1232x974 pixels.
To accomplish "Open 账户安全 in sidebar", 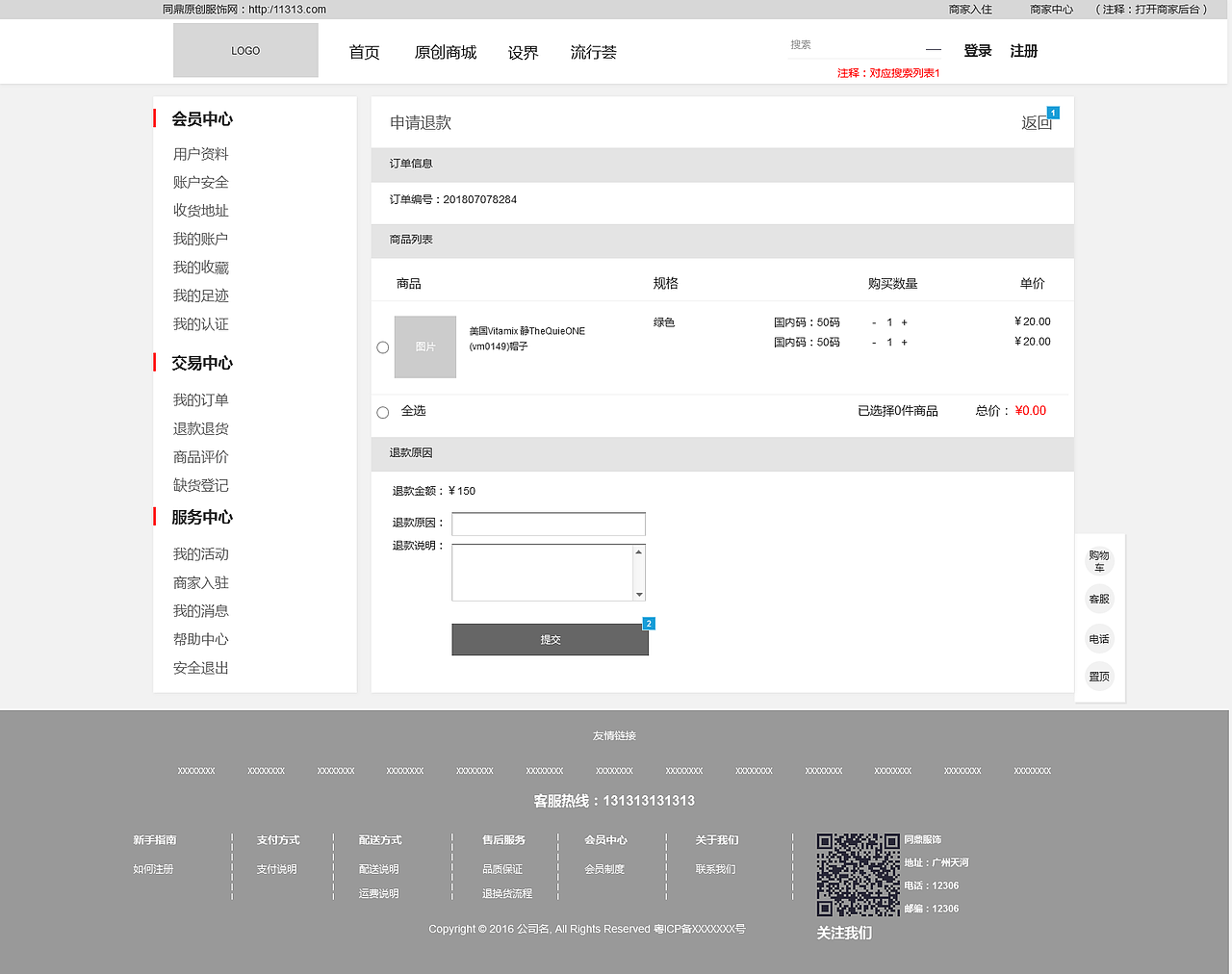I will [201, 182].
